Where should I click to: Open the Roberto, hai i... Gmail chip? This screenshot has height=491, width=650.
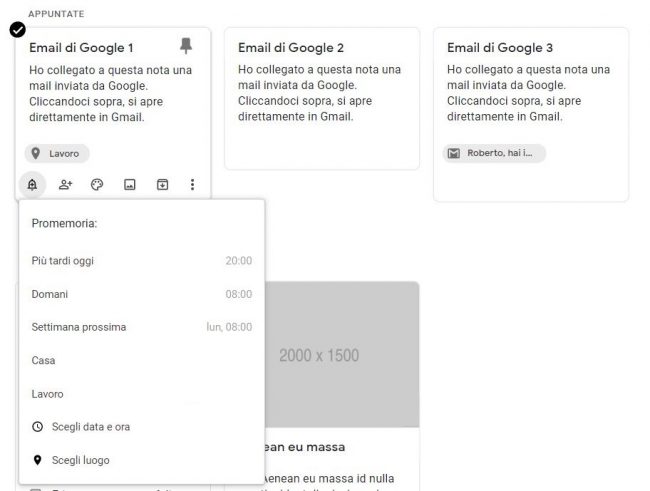494,153
